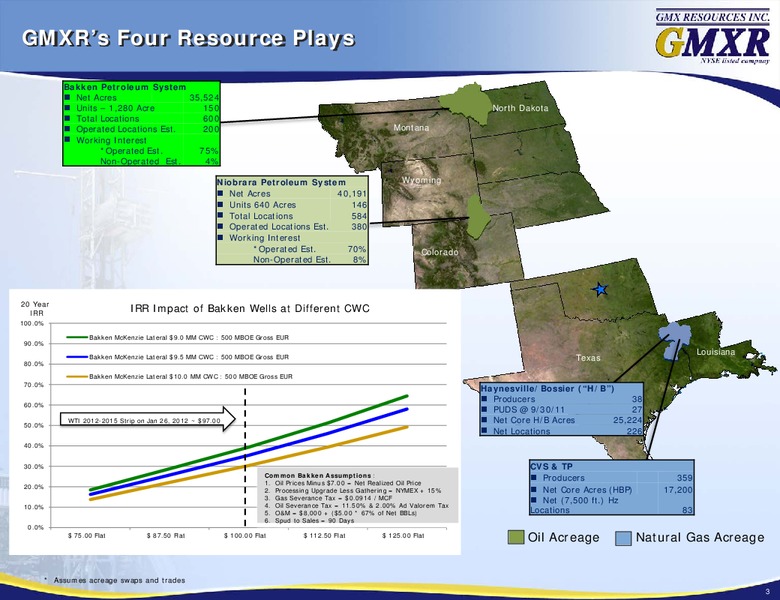Click the North Dakota map label

pos(520,108)
